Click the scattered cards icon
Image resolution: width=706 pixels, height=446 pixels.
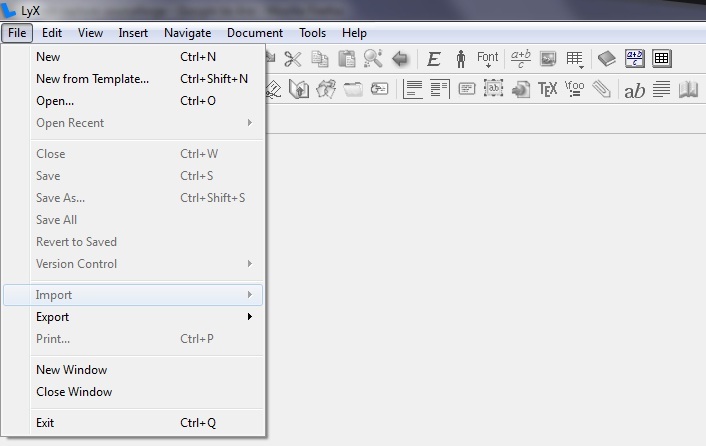click(x=326, y=89)
